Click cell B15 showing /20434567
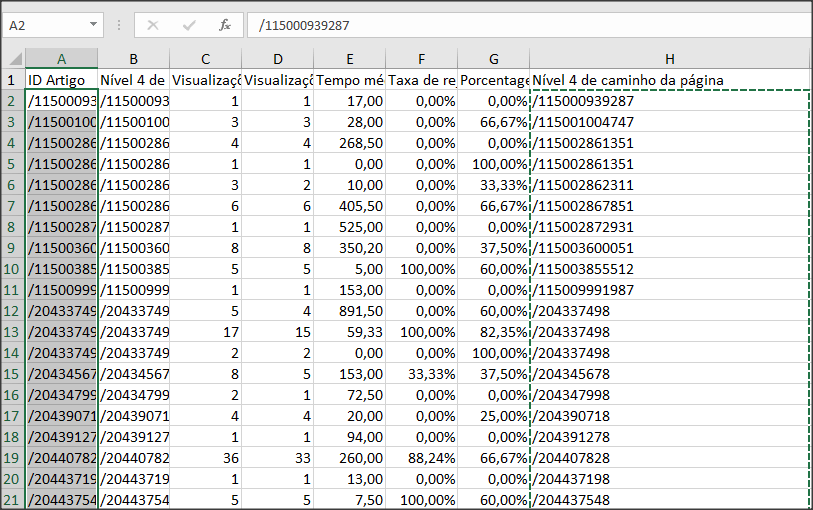The image size is (813, 510). pos(133,374)
